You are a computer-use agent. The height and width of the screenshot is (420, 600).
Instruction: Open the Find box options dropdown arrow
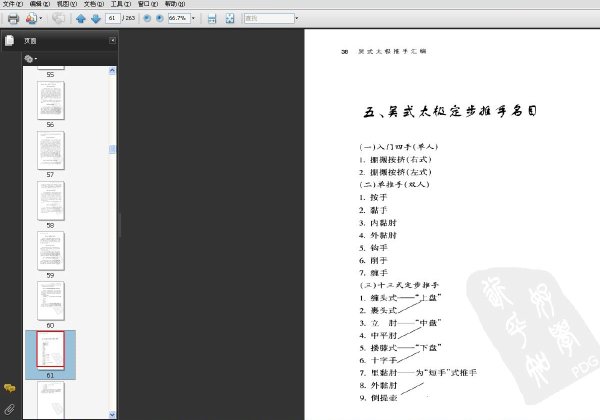coord(297,18)
